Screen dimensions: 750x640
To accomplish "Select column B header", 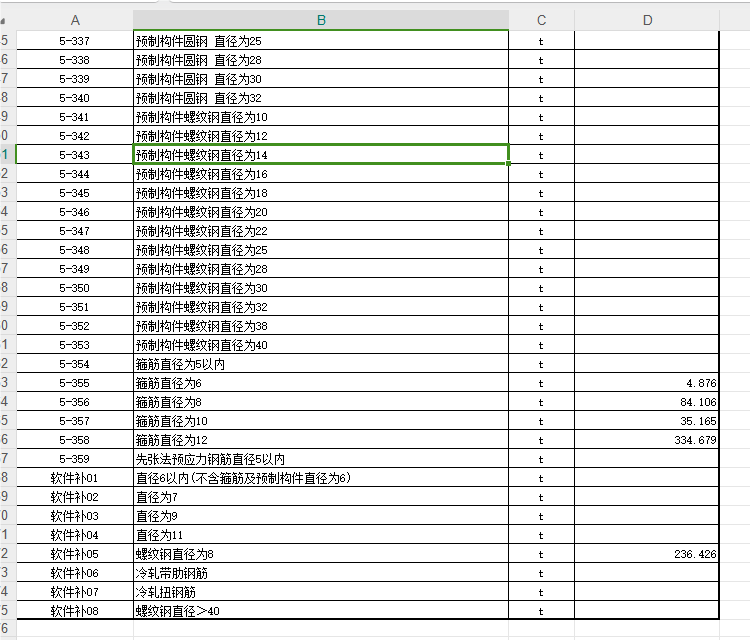I will (x=321, y=20).
